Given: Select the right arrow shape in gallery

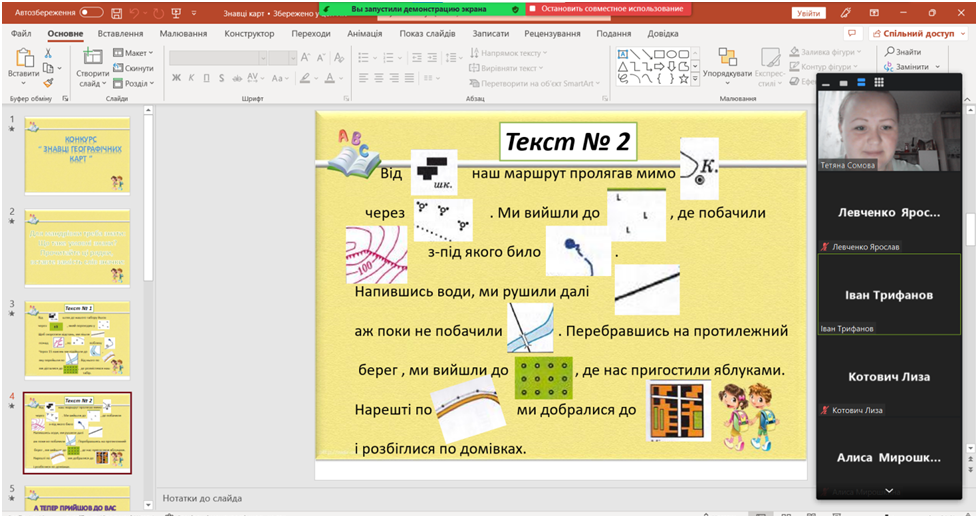Looking at the screenshot, I should (x=659, y=66).
